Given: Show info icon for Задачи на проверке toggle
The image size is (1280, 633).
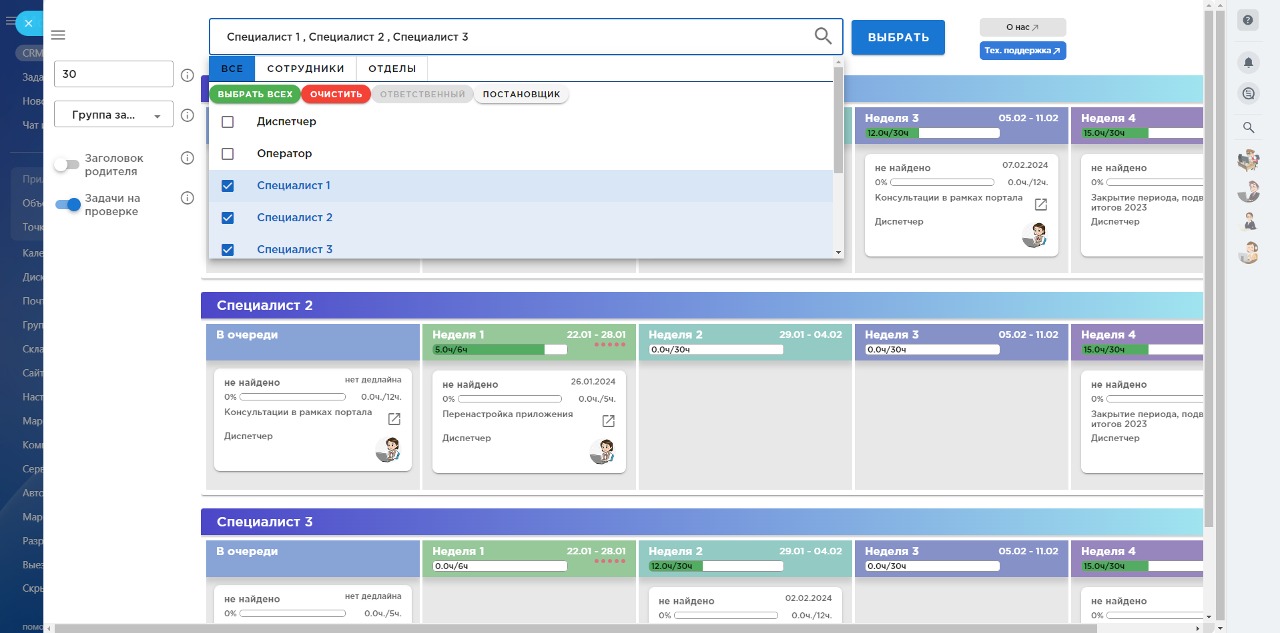Looking at the screenshot, I should tap(187, 198).
